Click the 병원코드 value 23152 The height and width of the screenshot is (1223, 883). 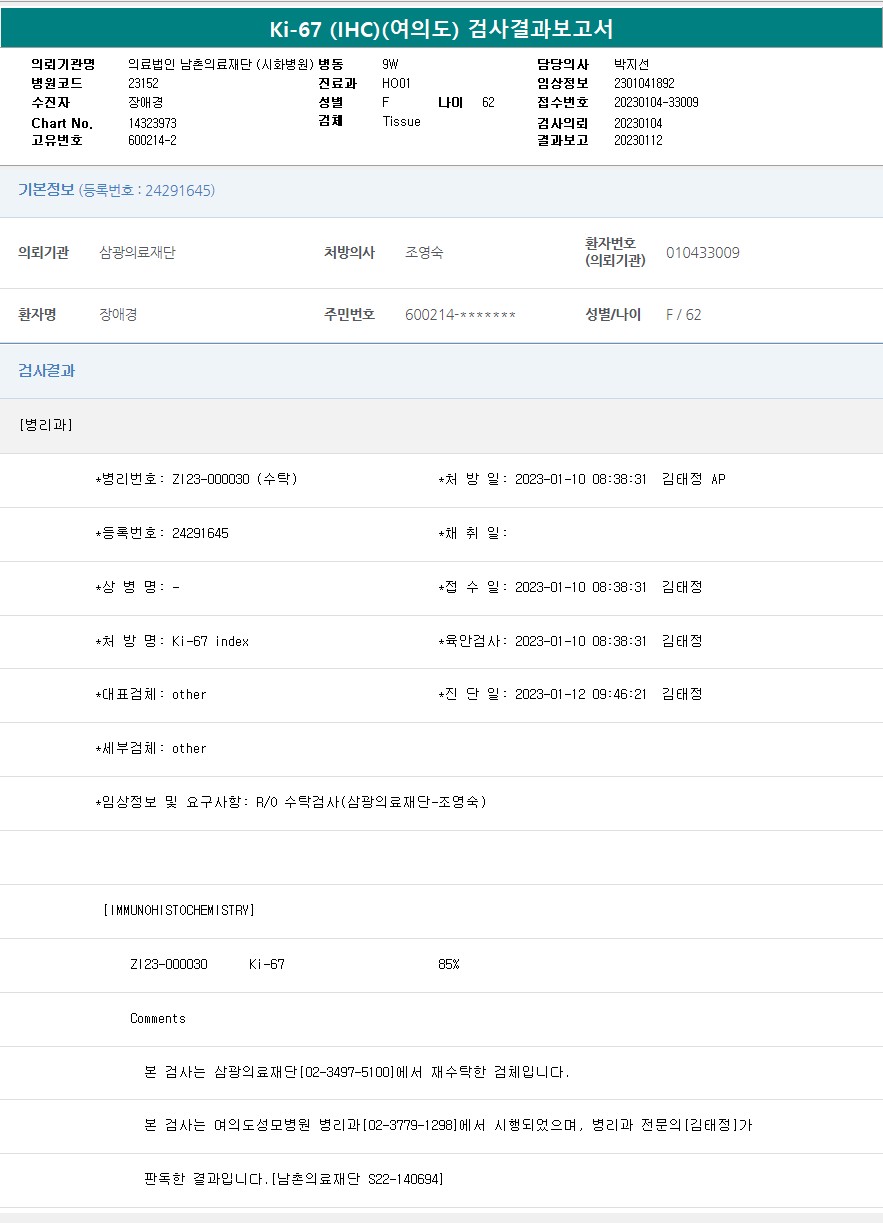[x=142, y=84]
